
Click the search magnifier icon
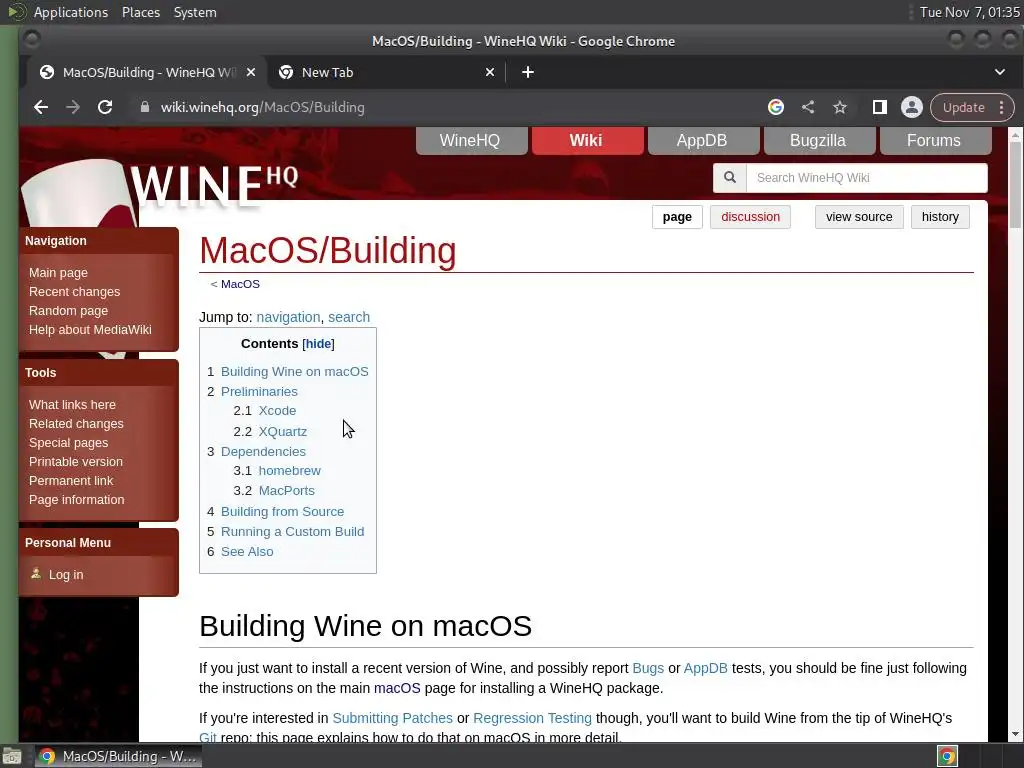click(729, 178)
